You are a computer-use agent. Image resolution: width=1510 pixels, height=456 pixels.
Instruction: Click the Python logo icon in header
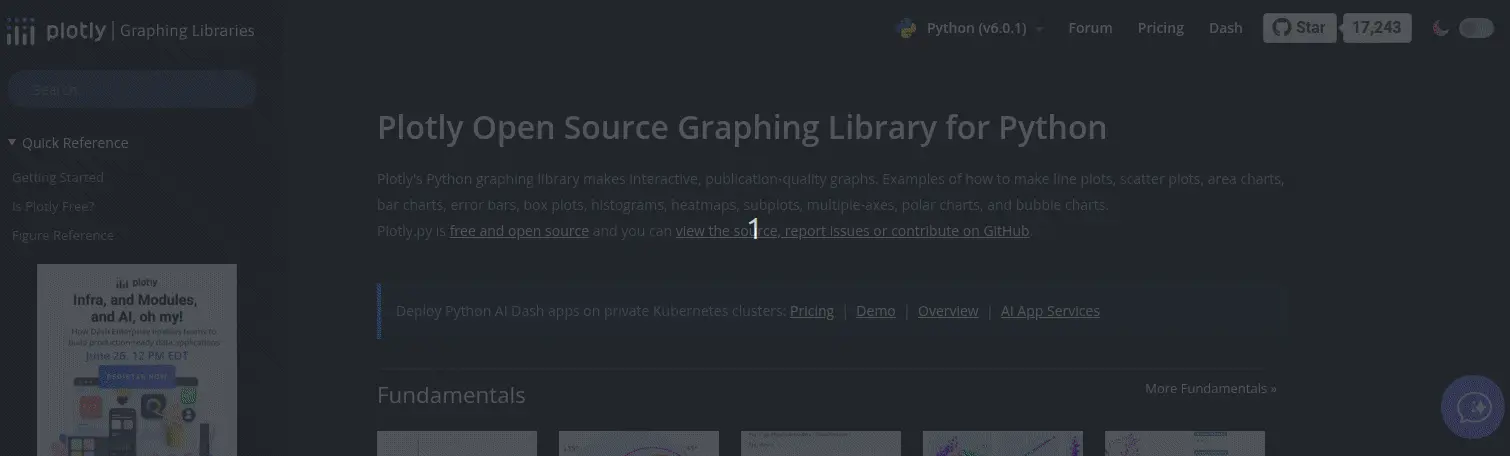[906, 28]
